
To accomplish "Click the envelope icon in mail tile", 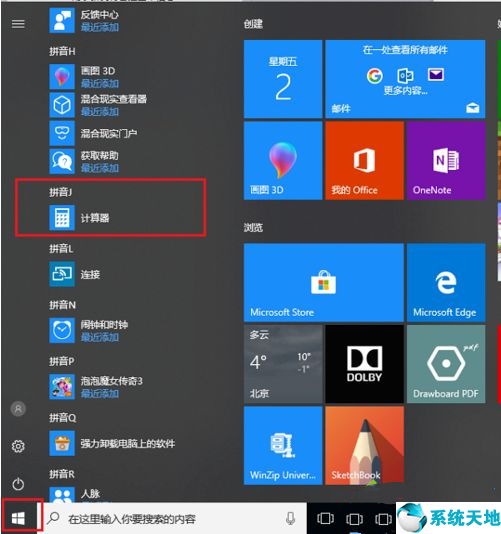I will pos(436,74).
